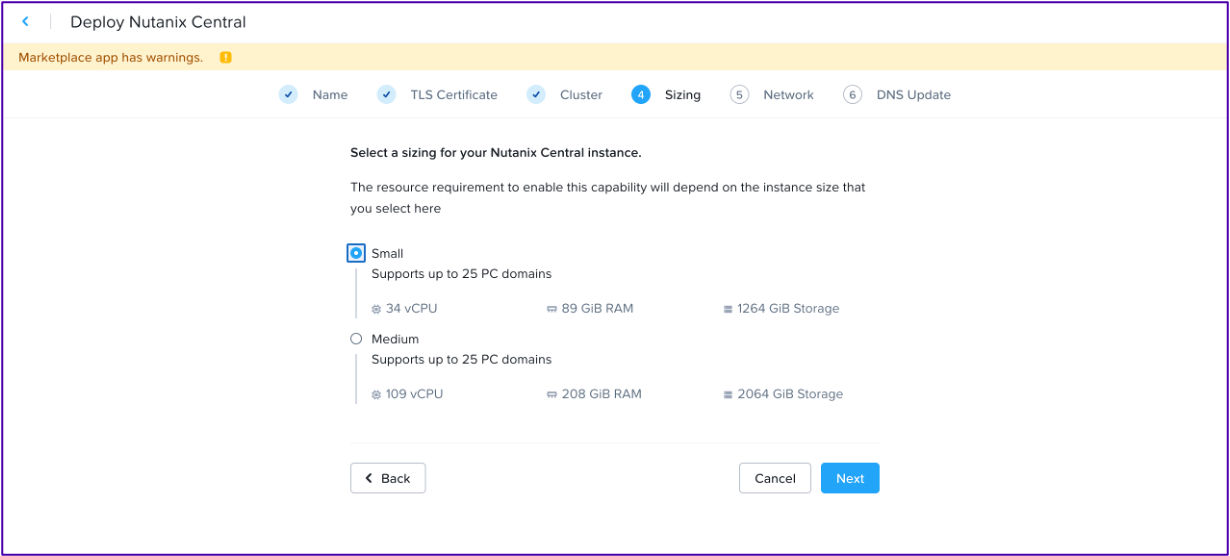1230x556 pixels.
Task: Click the Name step checkmark icon
Action: [x=288, y=95]
